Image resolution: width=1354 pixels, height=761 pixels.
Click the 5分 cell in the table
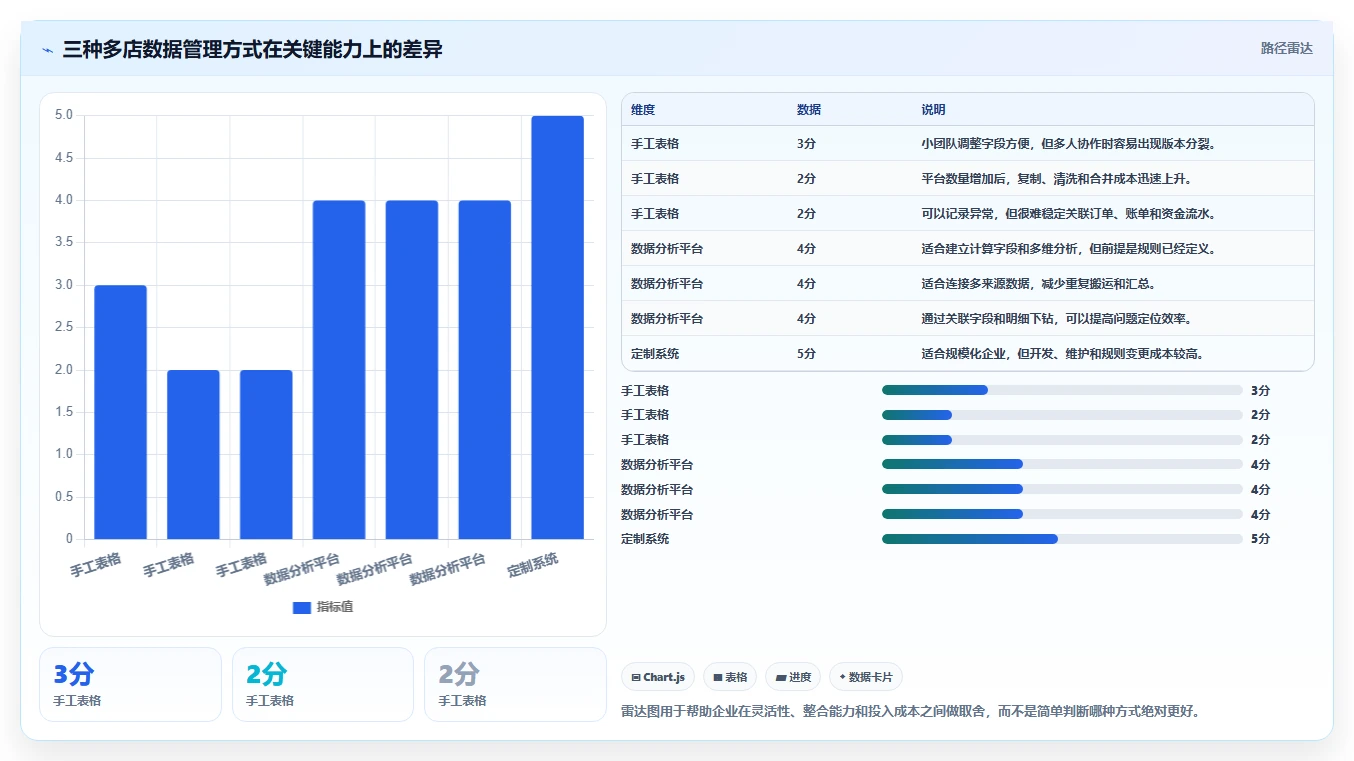806,354
